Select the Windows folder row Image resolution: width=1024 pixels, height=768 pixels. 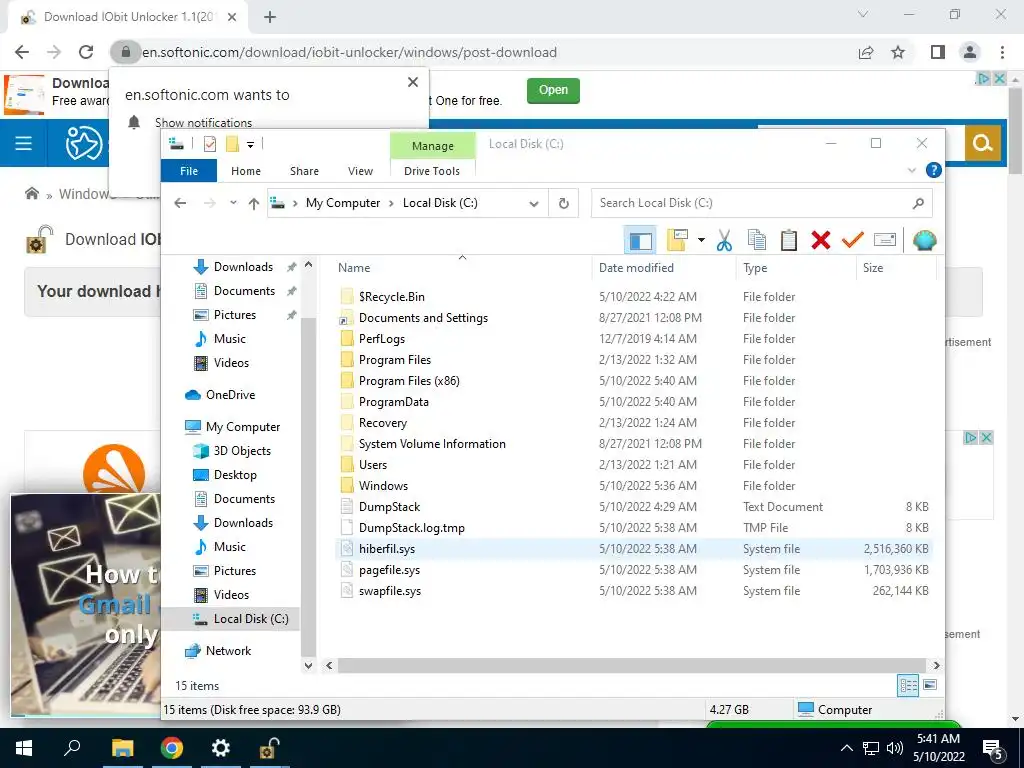pyautogui.click(x=633, y=486)
